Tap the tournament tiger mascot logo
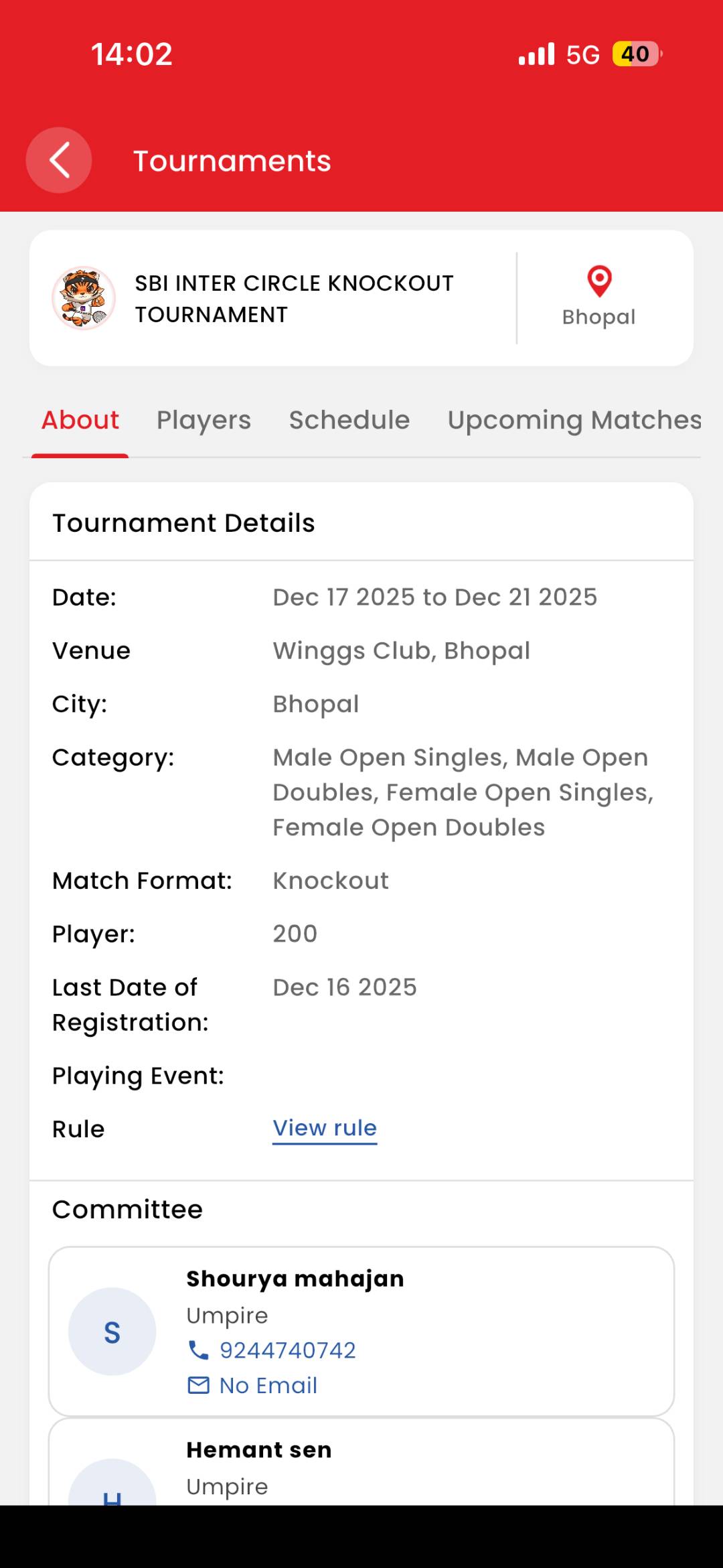Screen dimensions: 723x1568 coord(84,298)
